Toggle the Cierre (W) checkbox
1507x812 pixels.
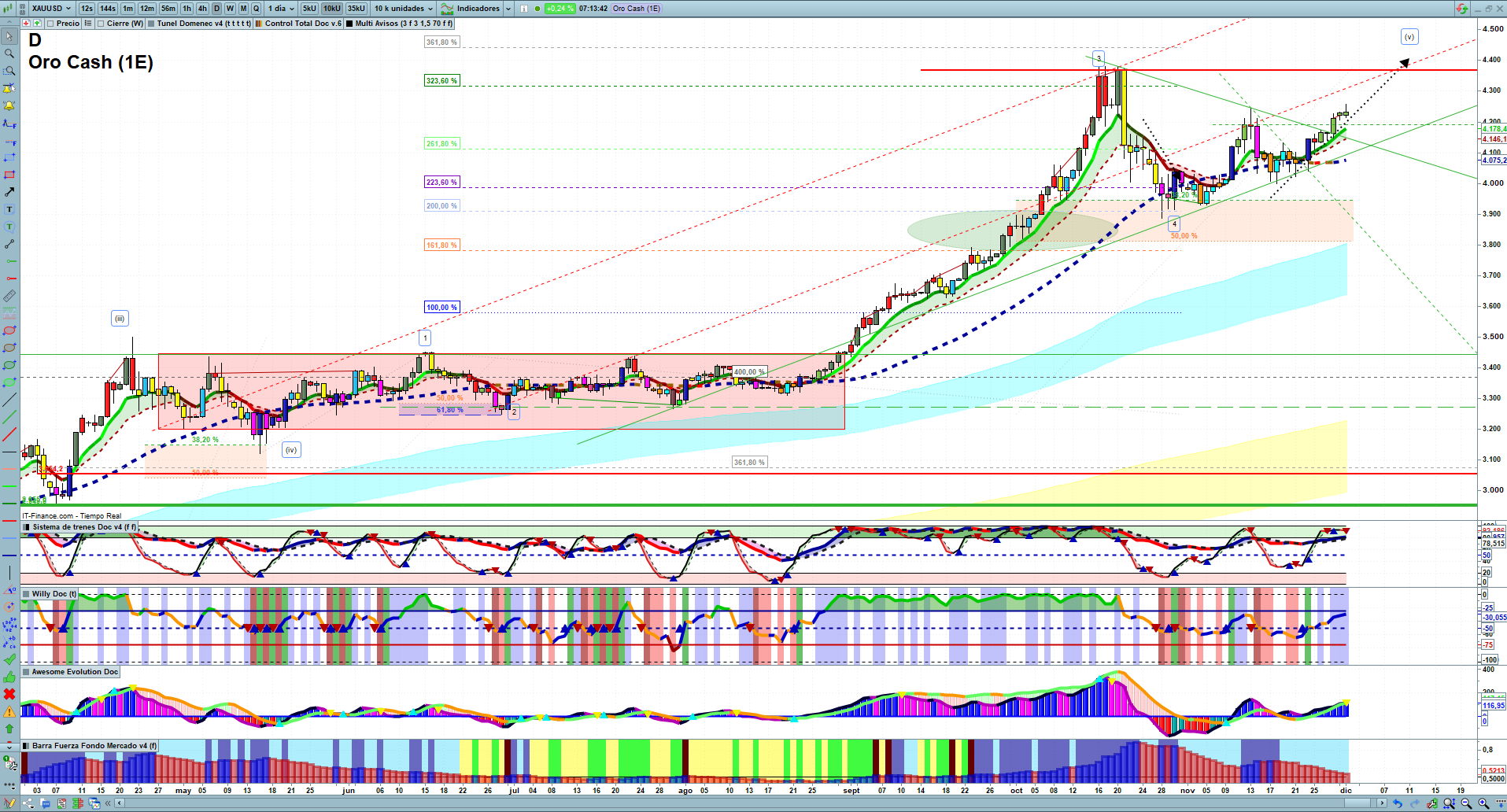pyautogui.click(x=101, y=24)
